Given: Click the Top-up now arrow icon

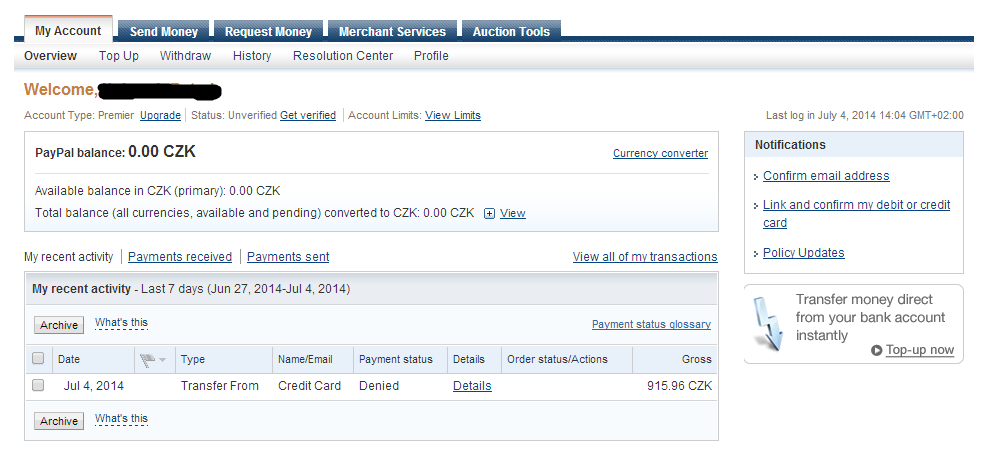Looking at the screenshot, I should 877,350.
